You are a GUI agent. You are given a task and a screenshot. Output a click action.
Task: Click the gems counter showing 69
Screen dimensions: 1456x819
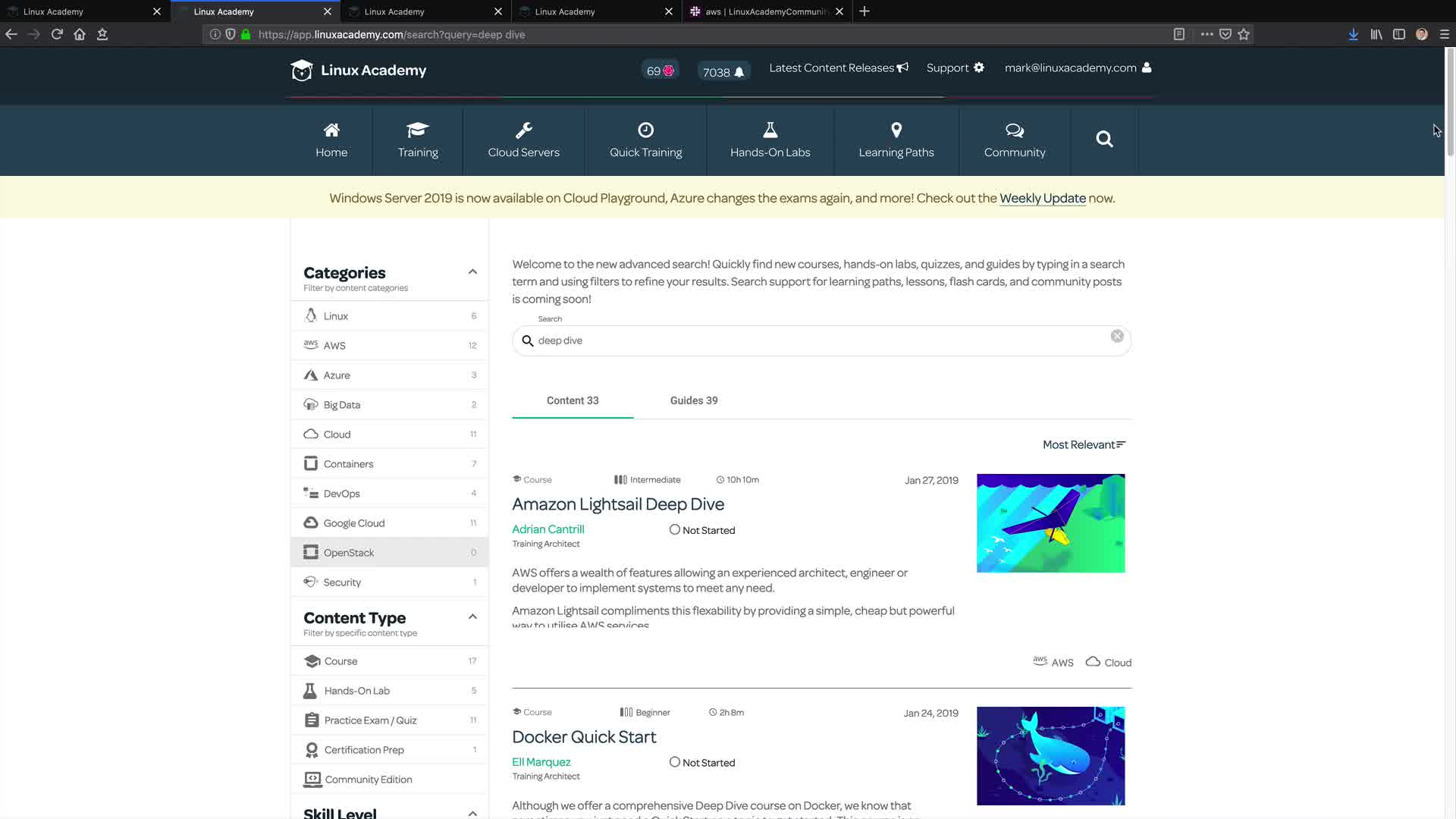click(x=660, y=71)
